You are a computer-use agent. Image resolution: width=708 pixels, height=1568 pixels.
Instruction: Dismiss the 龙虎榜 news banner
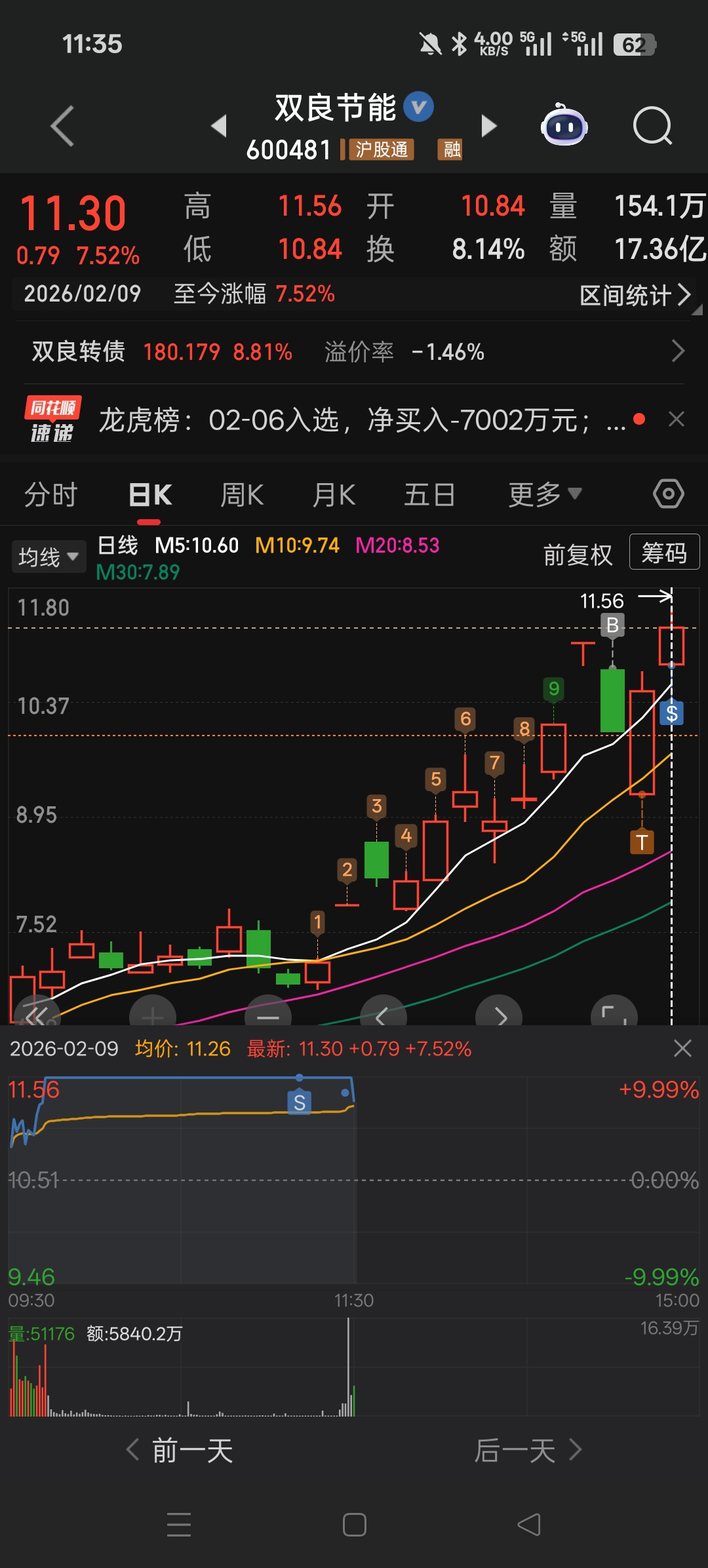[677, 419]
